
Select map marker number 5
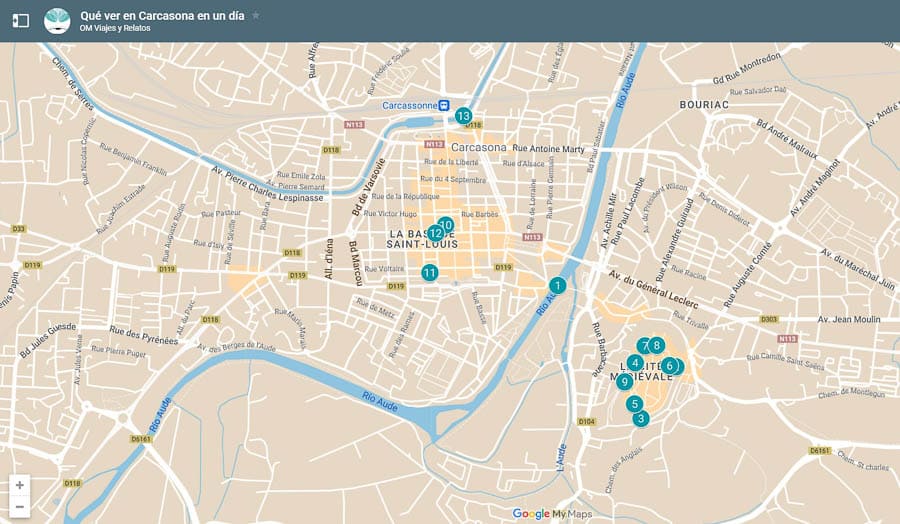[634, 404]
